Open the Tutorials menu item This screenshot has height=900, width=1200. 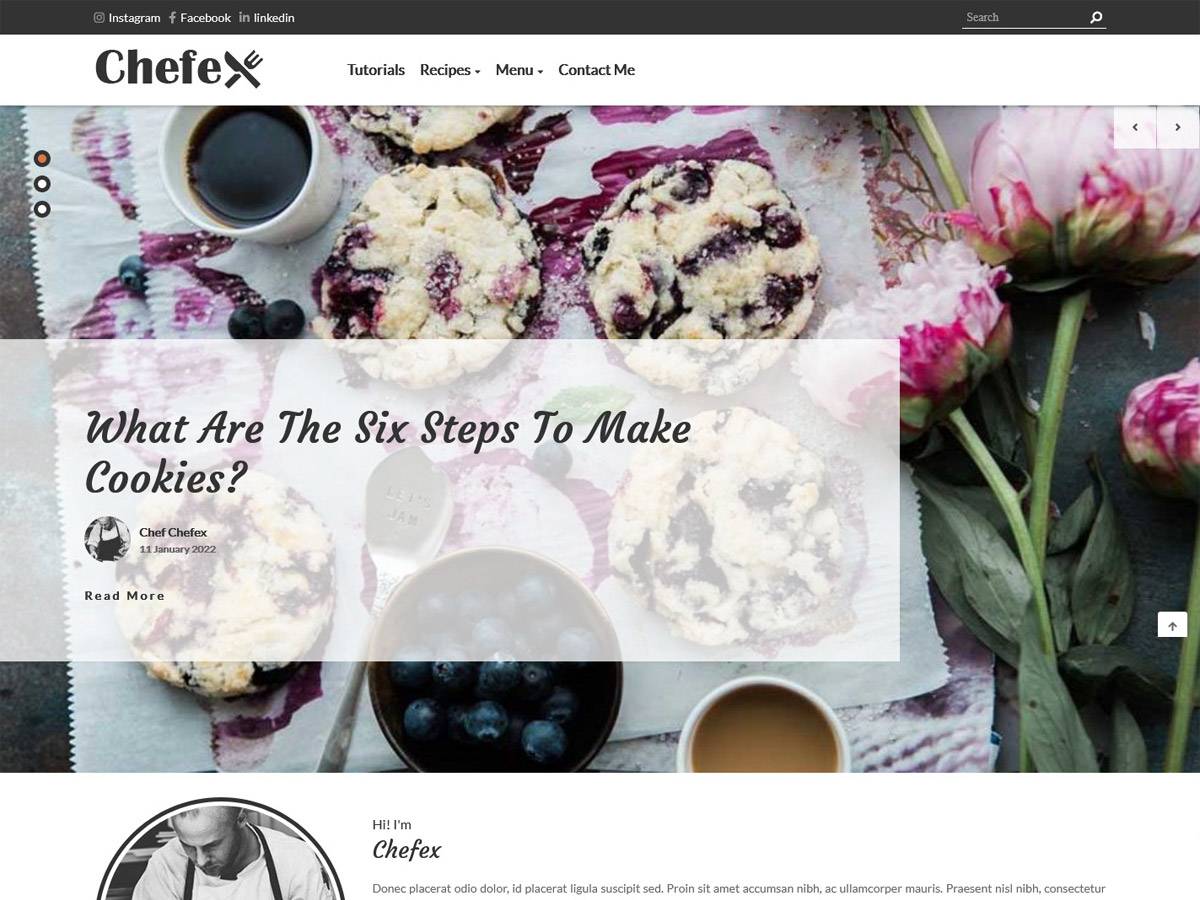(376, 70)
